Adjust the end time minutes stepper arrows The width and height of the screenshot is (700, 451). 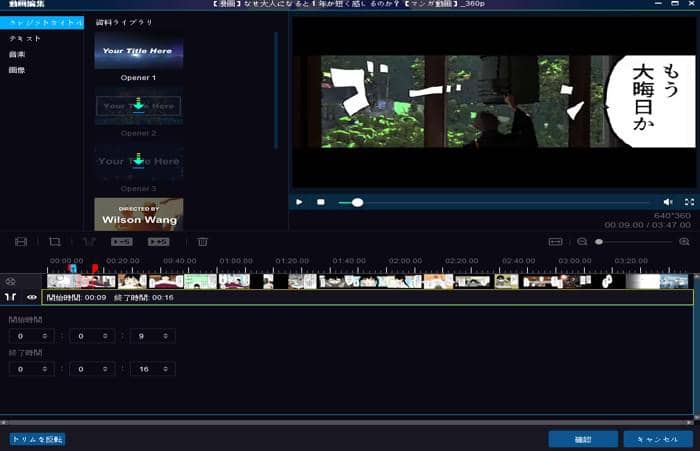[105, 369]
